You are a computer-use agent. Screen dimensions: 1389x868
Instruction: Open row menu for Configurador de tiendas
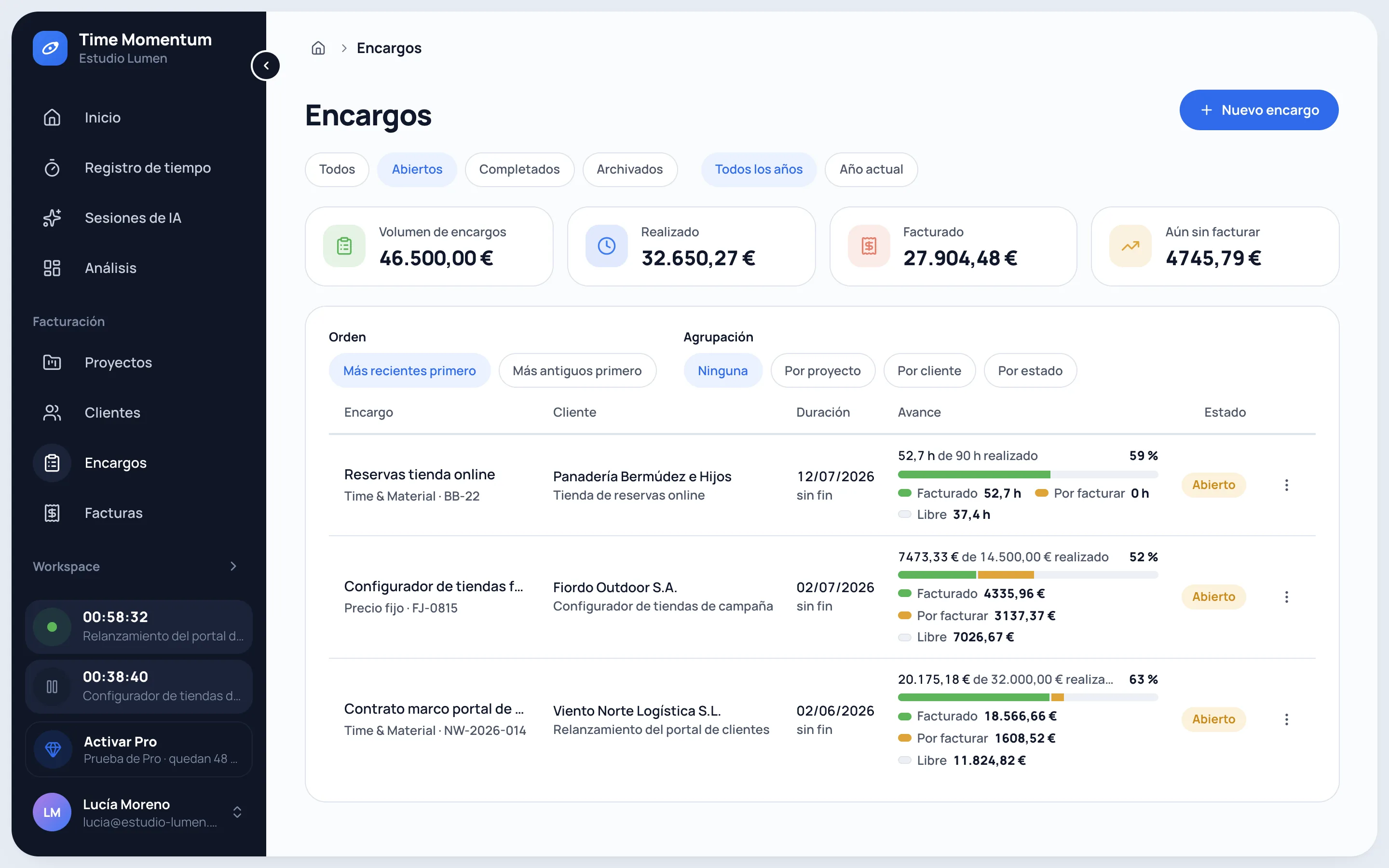[x=1287, y=597]
